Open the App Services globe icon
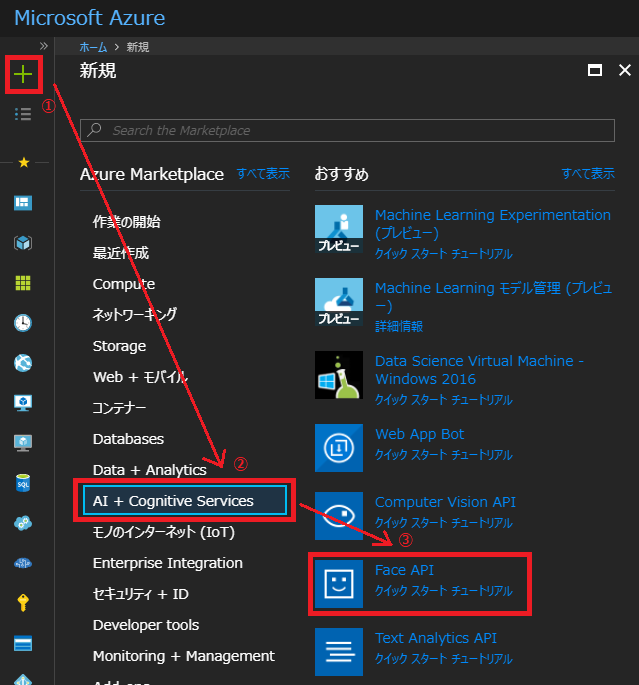The image size is (639, 685). pos(23,363)
